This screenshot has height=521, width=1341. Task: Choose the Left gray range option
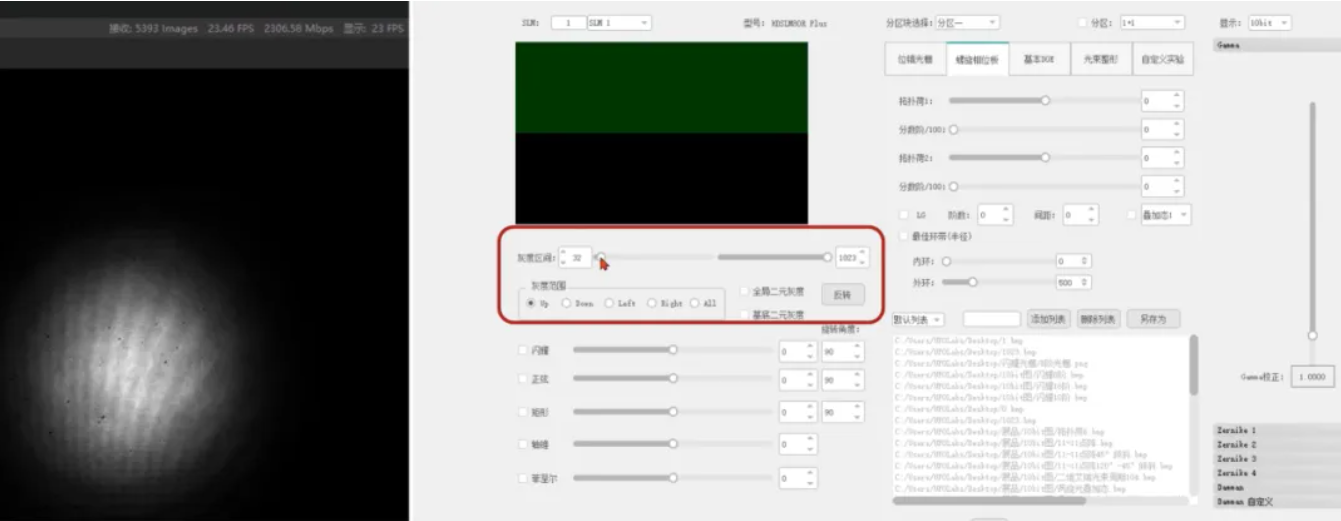tap(609, 303)
